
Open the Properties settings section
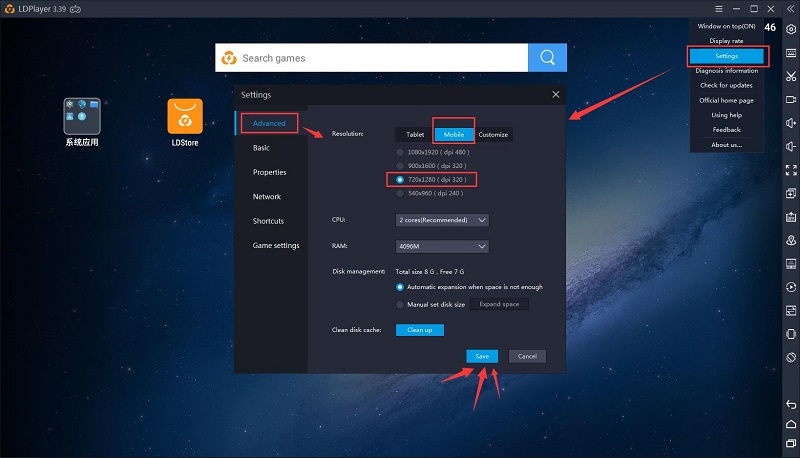(269, 172)
